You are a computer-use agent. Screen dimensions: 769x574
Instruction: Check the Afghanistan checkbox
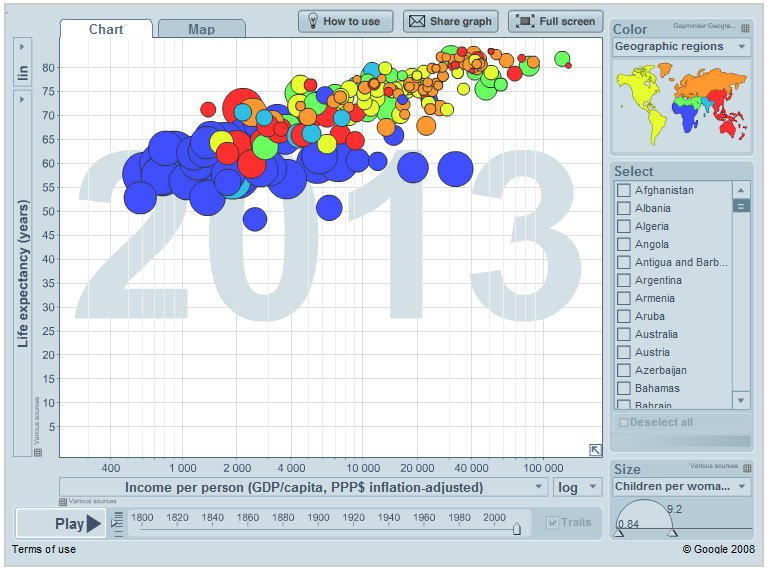point(624,190)
